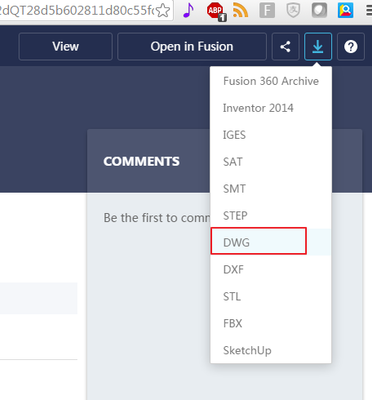Click the View button
Viewport: 372px width, 400px height.
(66, 47)
